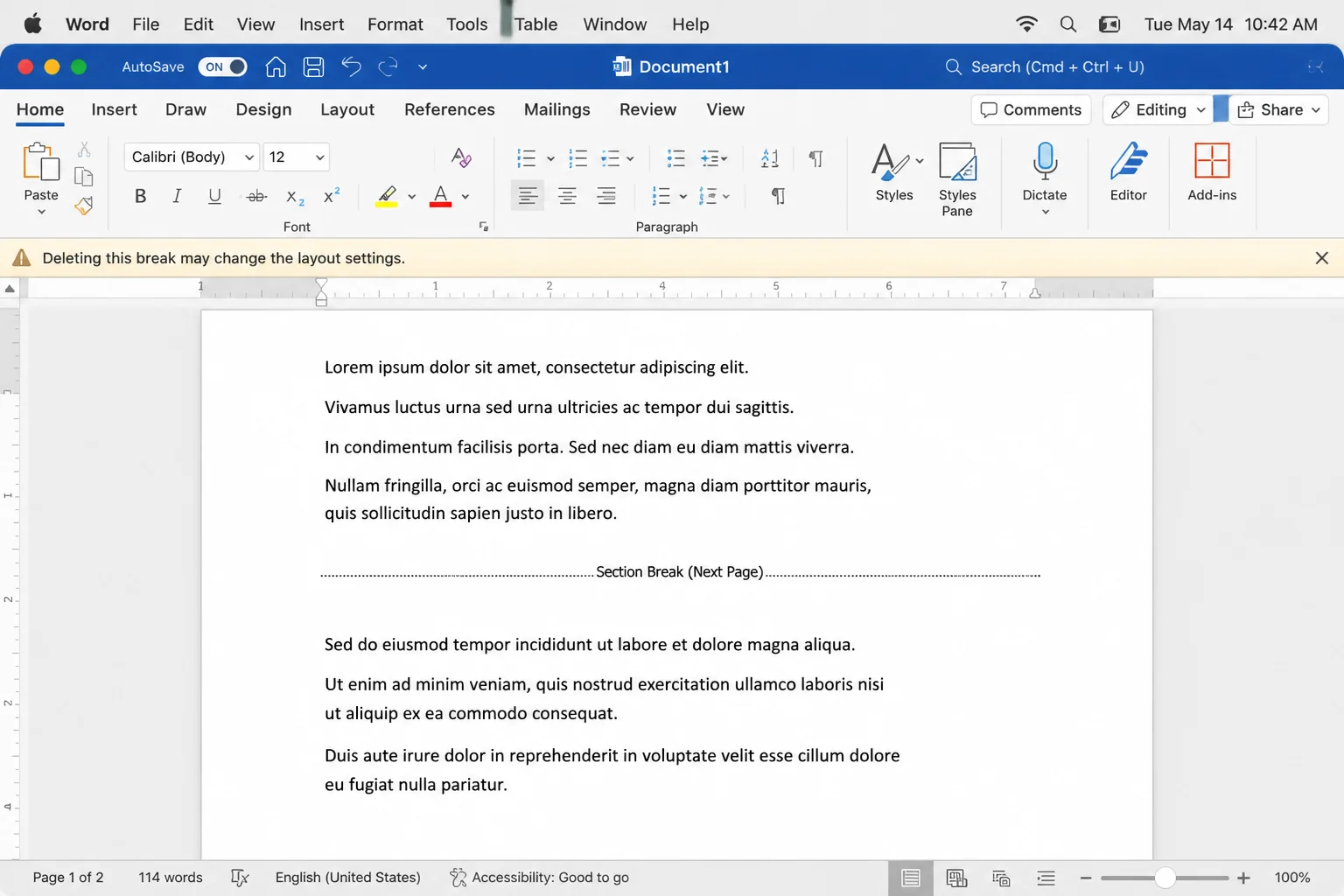Decrease paragraph indent

point(675,158)
